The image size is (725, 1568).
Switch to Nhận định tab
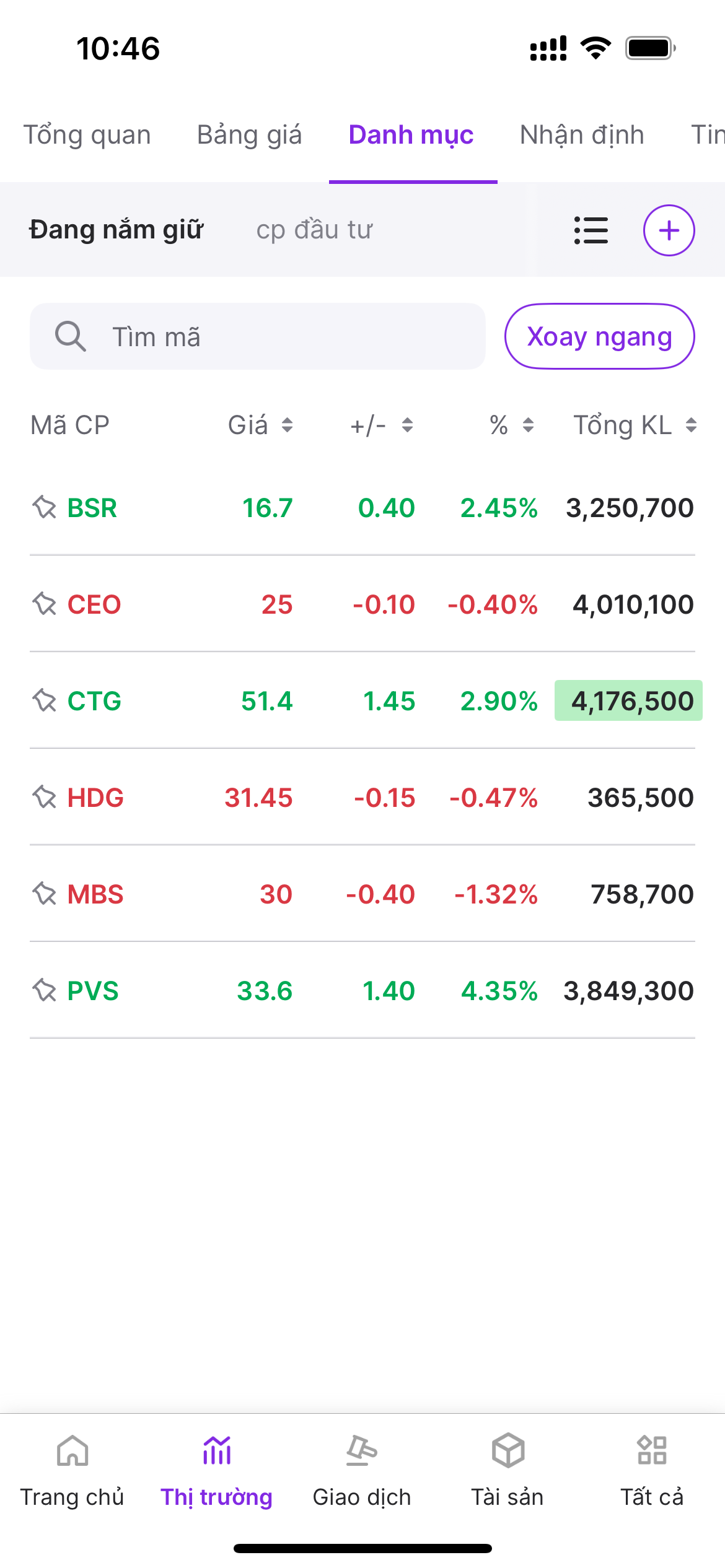pos(582,135)
